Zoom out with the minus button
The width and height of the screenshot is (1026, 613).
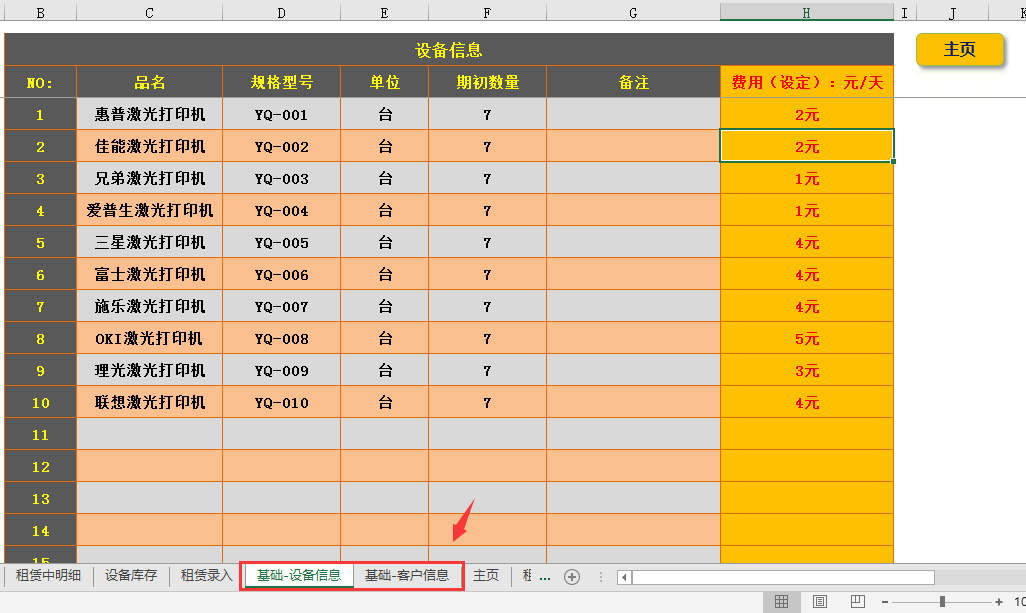click(885, 602)
